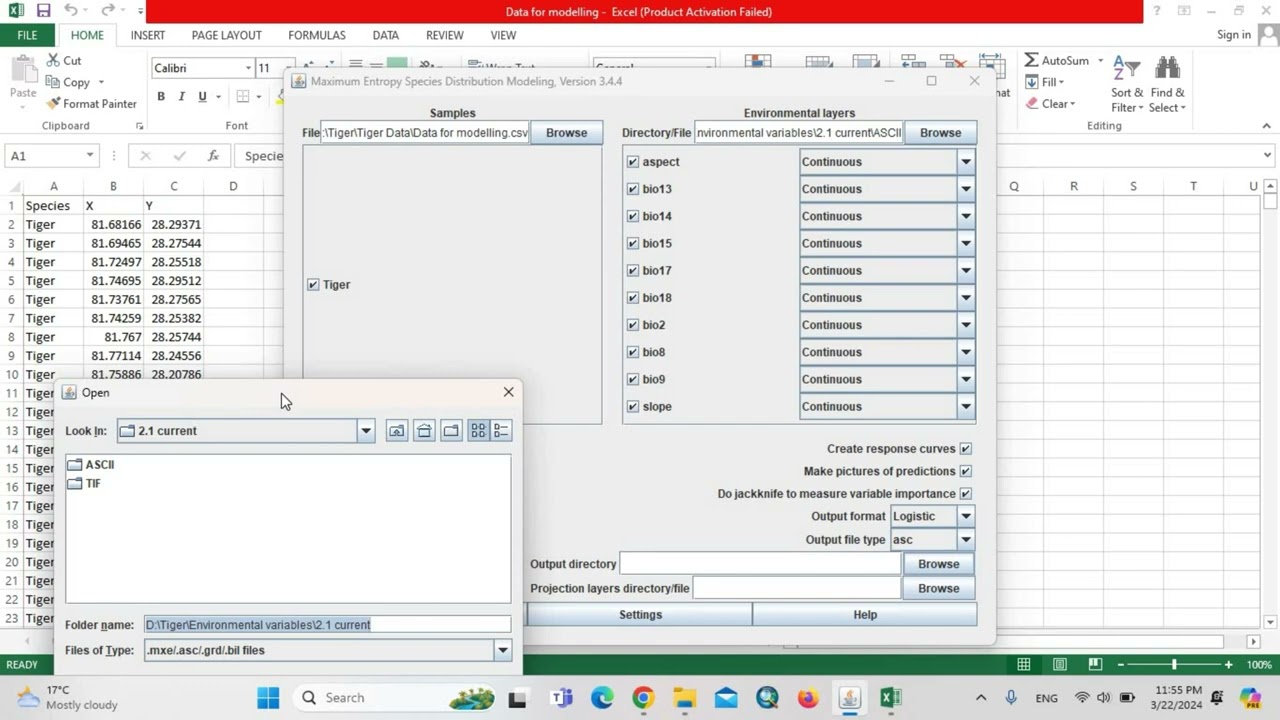Image resolution: width=1280 pixels, height=720 pixels.
Task: Open the Files of Type dropdown
Action: tap(502, 650)
